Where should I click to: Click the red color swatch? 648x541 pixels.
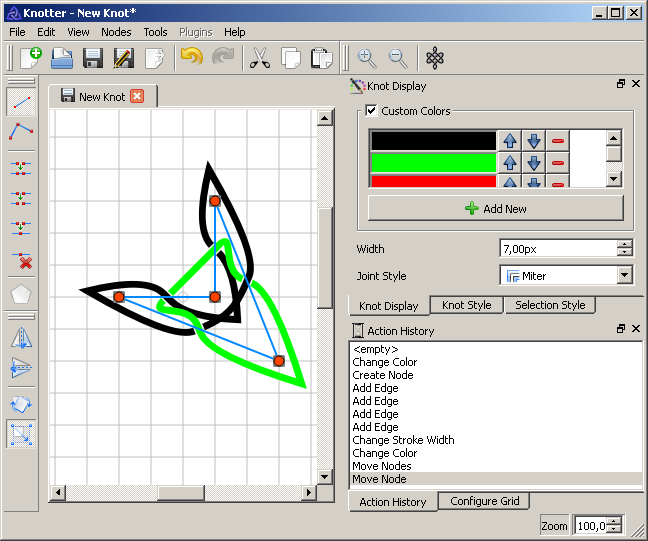(x=433, y=181)
